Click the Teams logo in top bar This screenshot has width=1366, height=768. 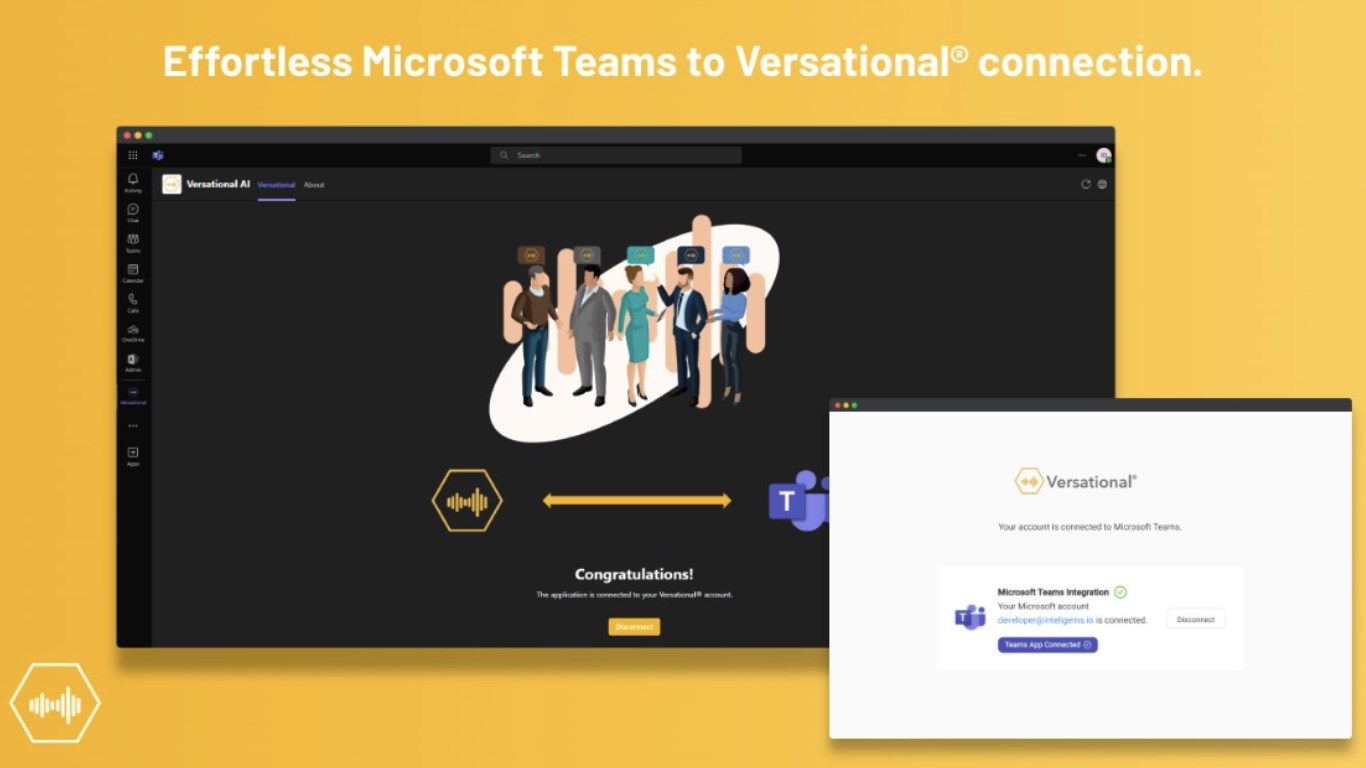158,155
